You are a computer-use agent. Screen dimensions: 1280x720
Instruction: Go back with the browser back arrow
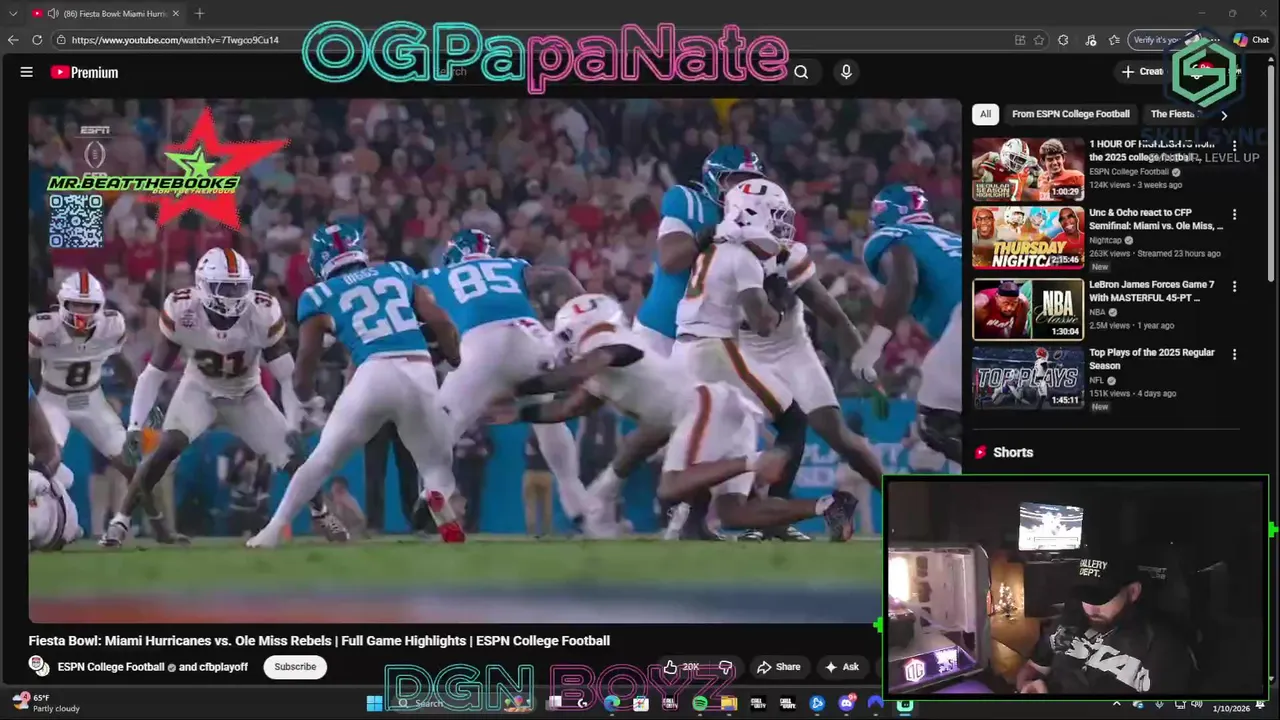point(13,40)
